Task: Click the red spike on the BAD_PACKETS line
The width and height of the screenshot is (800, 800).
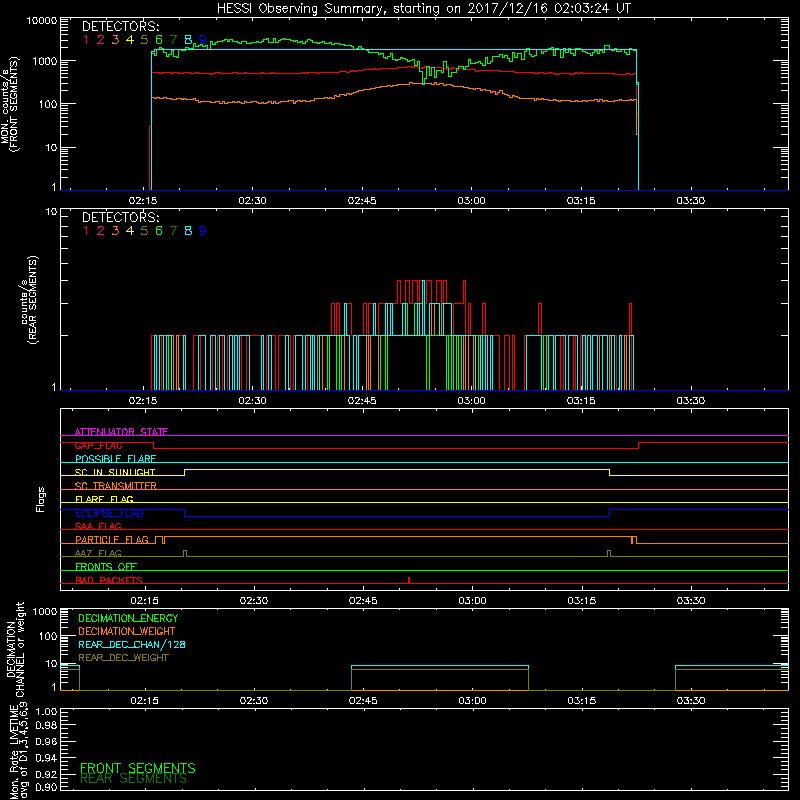Action: tap(409, 580)
